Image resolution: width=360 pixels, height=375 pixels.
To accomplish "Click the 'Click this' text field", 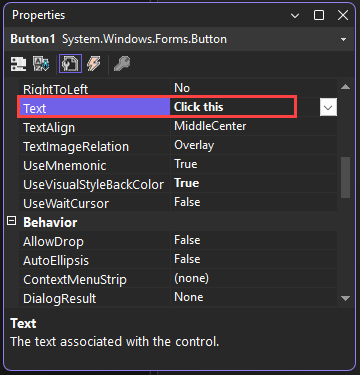I will [x=233, y=107].
